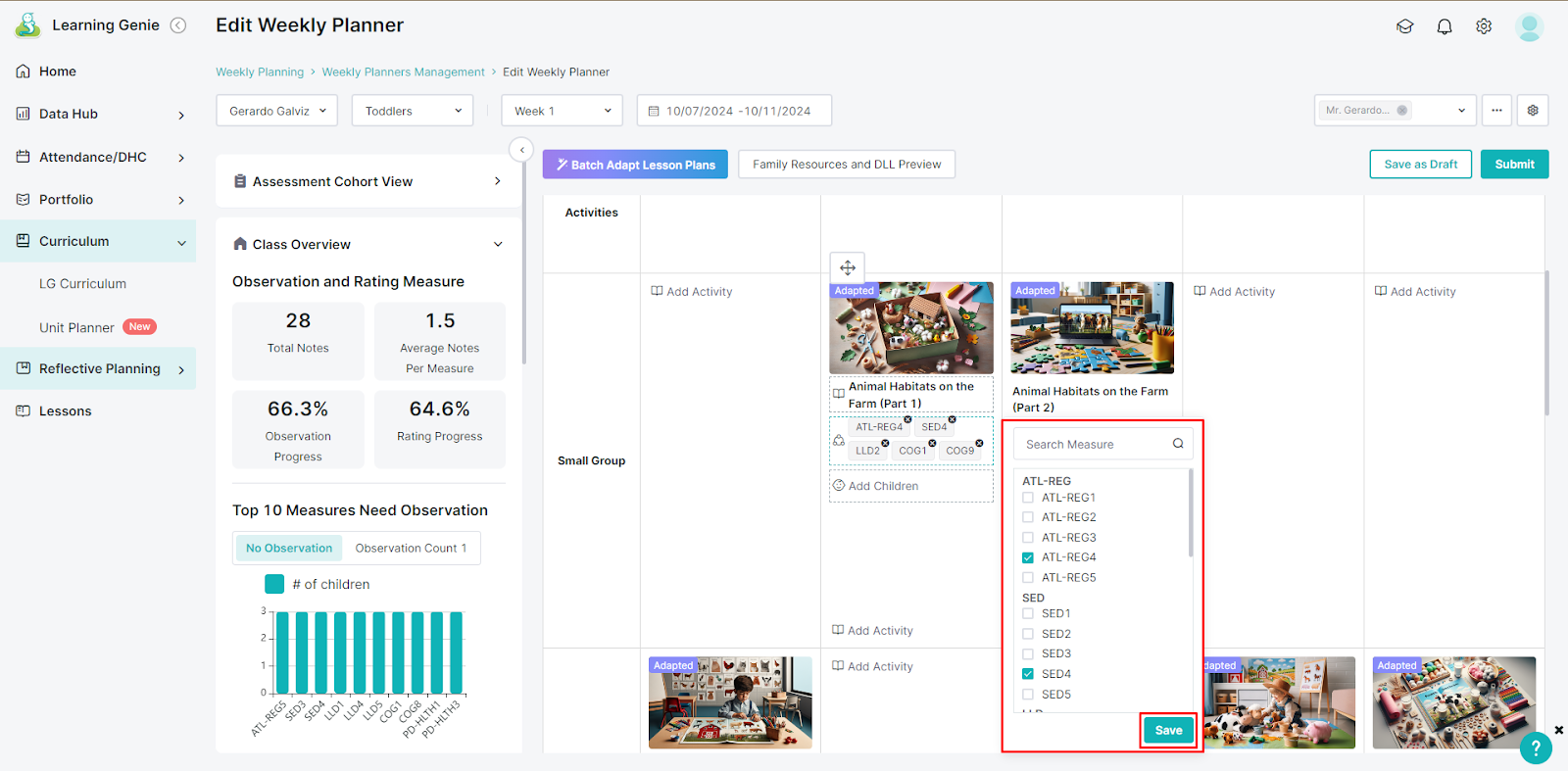Check the ATL-REG1 measure

(x=1028, y=498)
